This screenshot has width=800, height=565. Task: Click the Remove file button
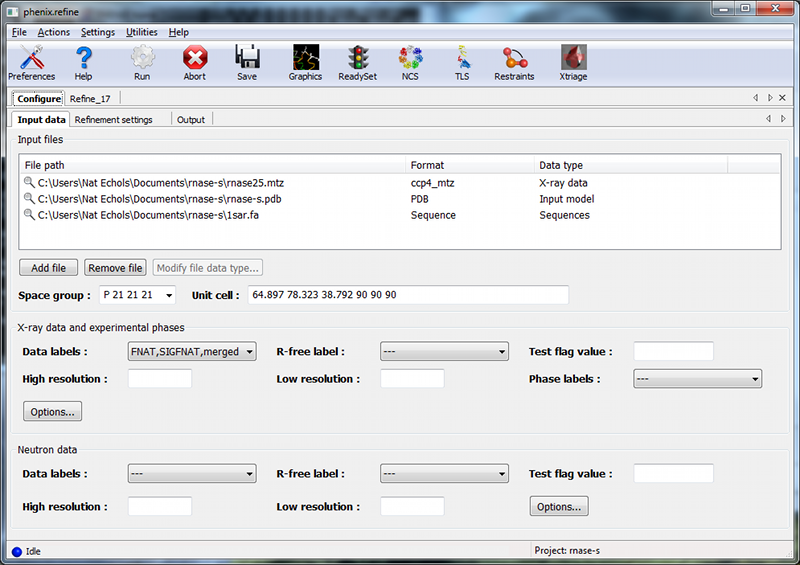point(115,268)
